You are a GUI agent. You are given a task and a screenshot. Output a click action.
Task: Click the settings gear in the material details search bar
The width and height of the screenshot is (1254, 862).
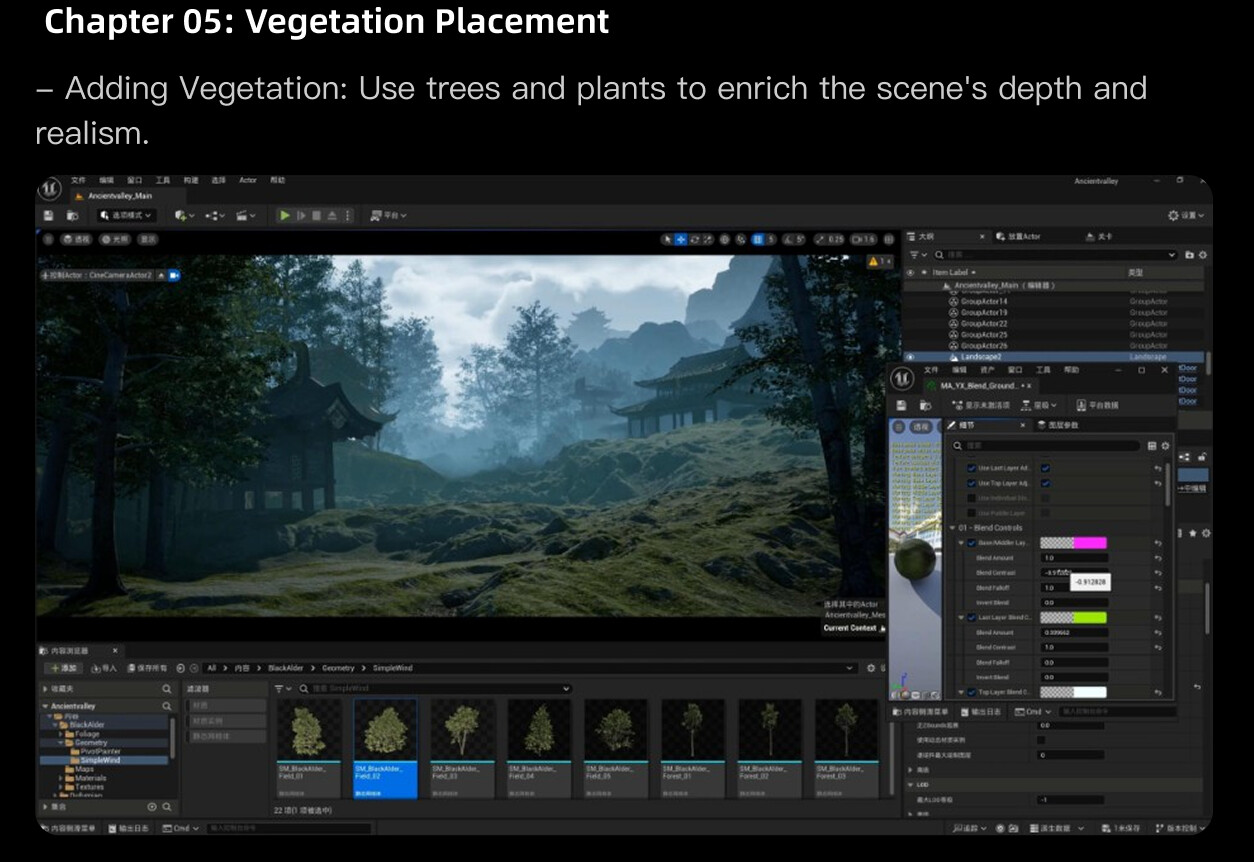click(x=1165, y=446)
